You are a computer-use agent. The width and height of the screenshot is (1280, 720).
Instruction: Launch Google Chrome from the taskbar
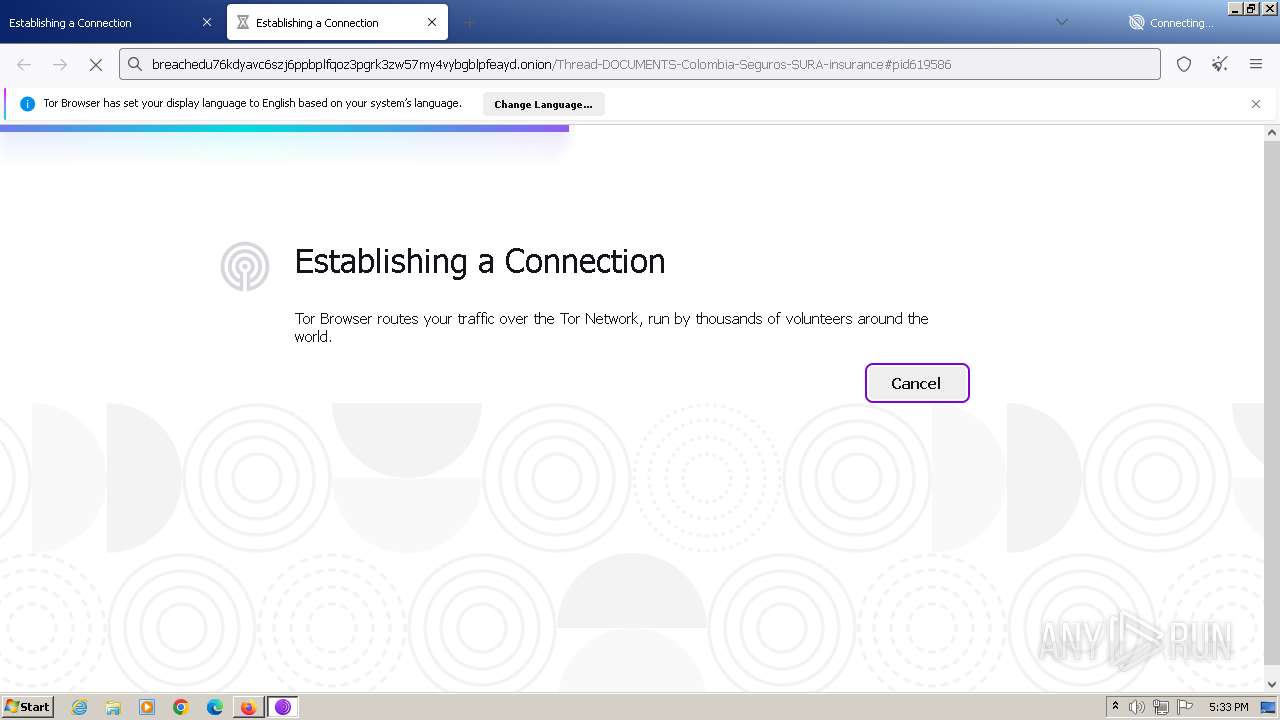coord(181,707)
